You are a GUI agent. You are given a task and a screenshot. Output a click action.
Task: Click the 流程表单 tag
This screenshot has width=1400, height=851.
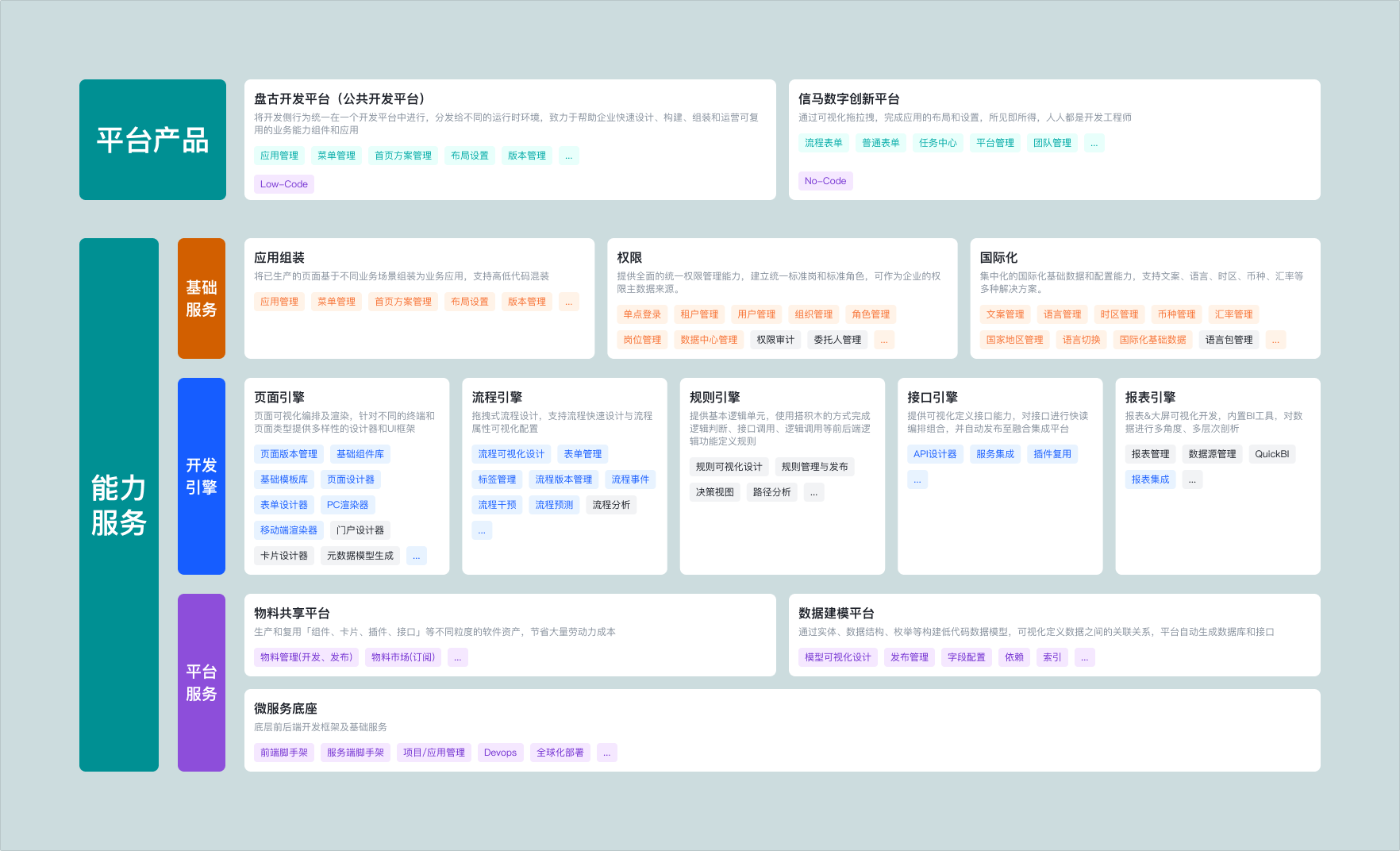[x=824, y=143]
